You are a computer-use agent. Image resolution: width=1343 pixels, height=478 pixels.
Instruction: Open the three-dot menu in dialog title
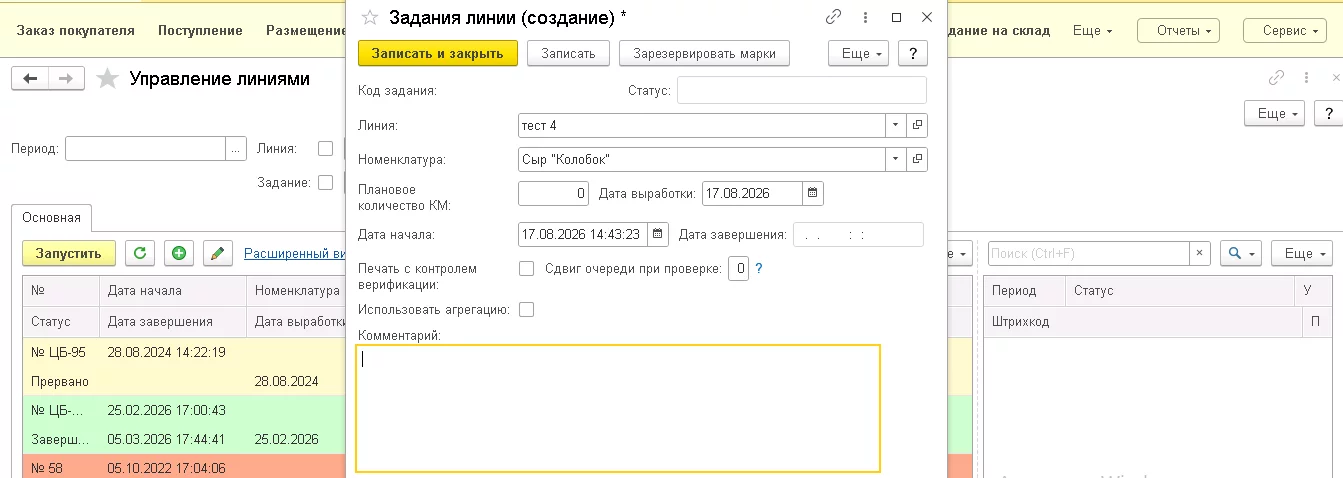coord(865,17)
